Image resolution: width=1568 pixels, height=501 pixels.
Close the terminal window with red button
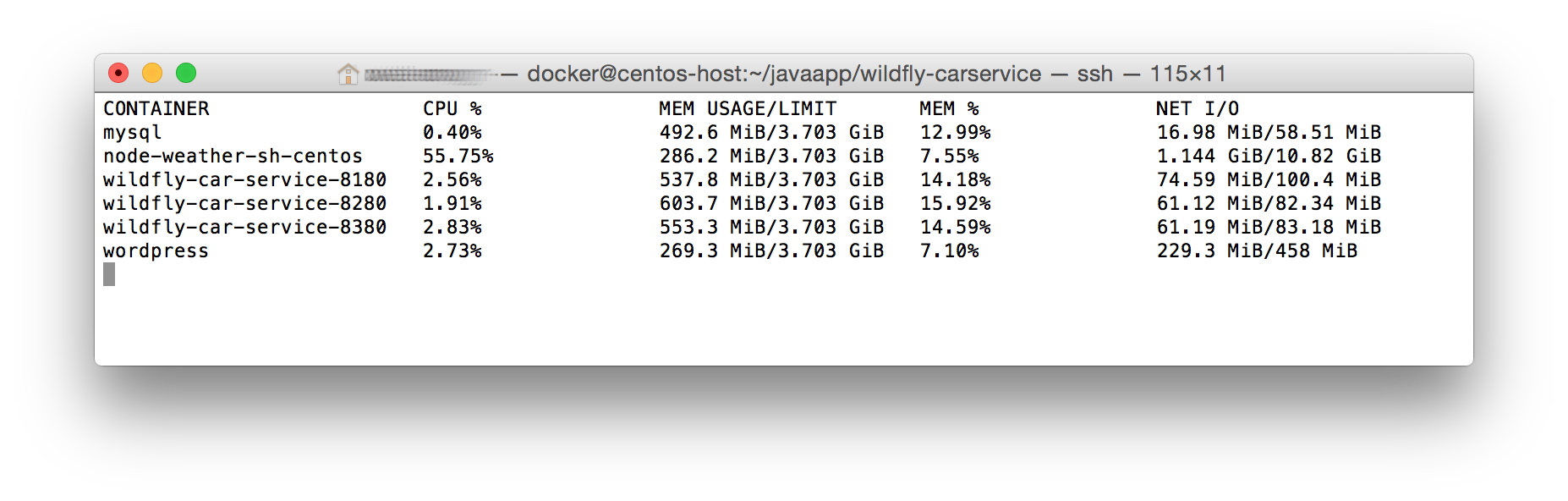click(x=118, y=74)
